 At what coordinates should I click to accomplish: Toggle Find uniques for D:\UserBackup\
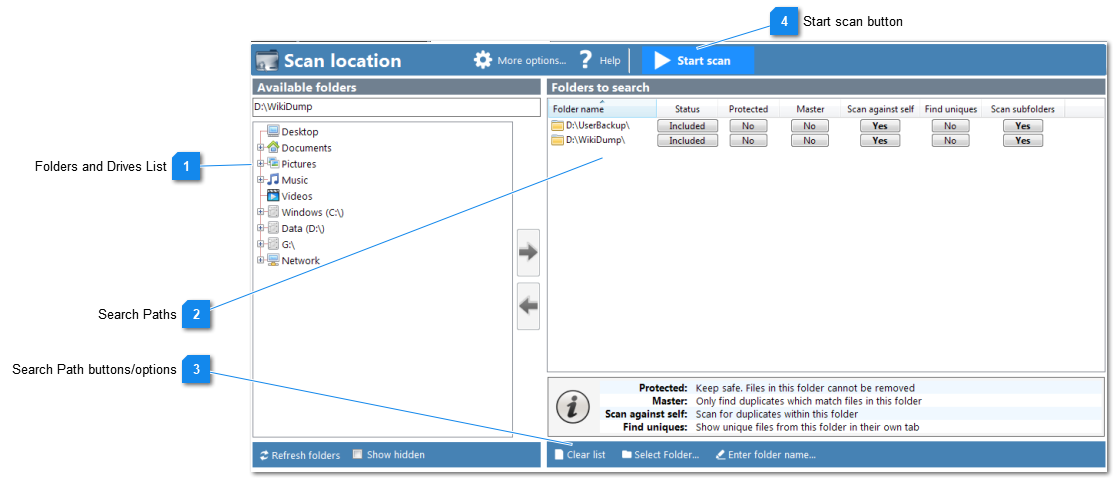pos(951,126)
